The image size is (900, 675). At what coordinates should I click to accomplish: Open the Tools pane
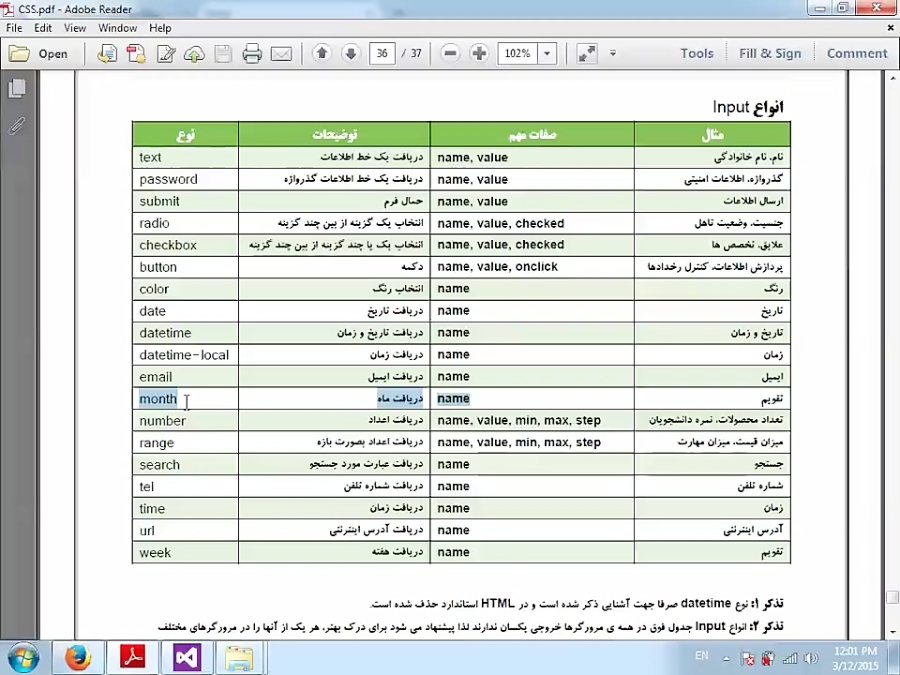click(x=697, y=53)
